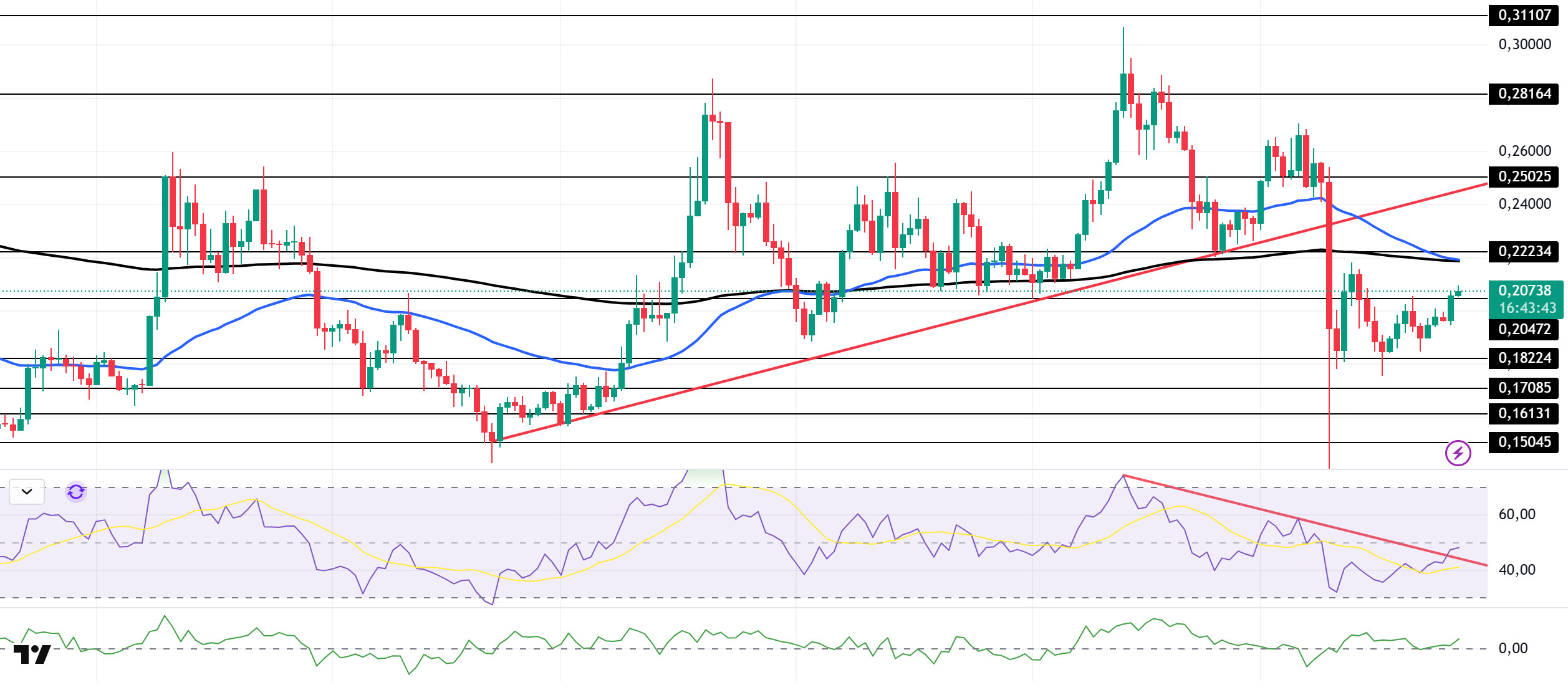Click the 40,00 RSI axis label
Viewport: 1568px width, 690px height.
(x=1516, y=570)
